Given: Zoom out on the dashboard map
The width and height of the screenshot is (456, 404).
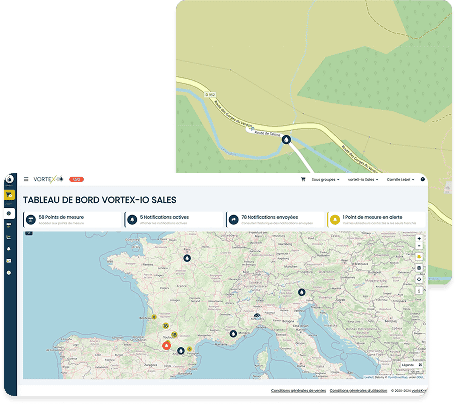Looking at the screenshot, I should point(419,246).
